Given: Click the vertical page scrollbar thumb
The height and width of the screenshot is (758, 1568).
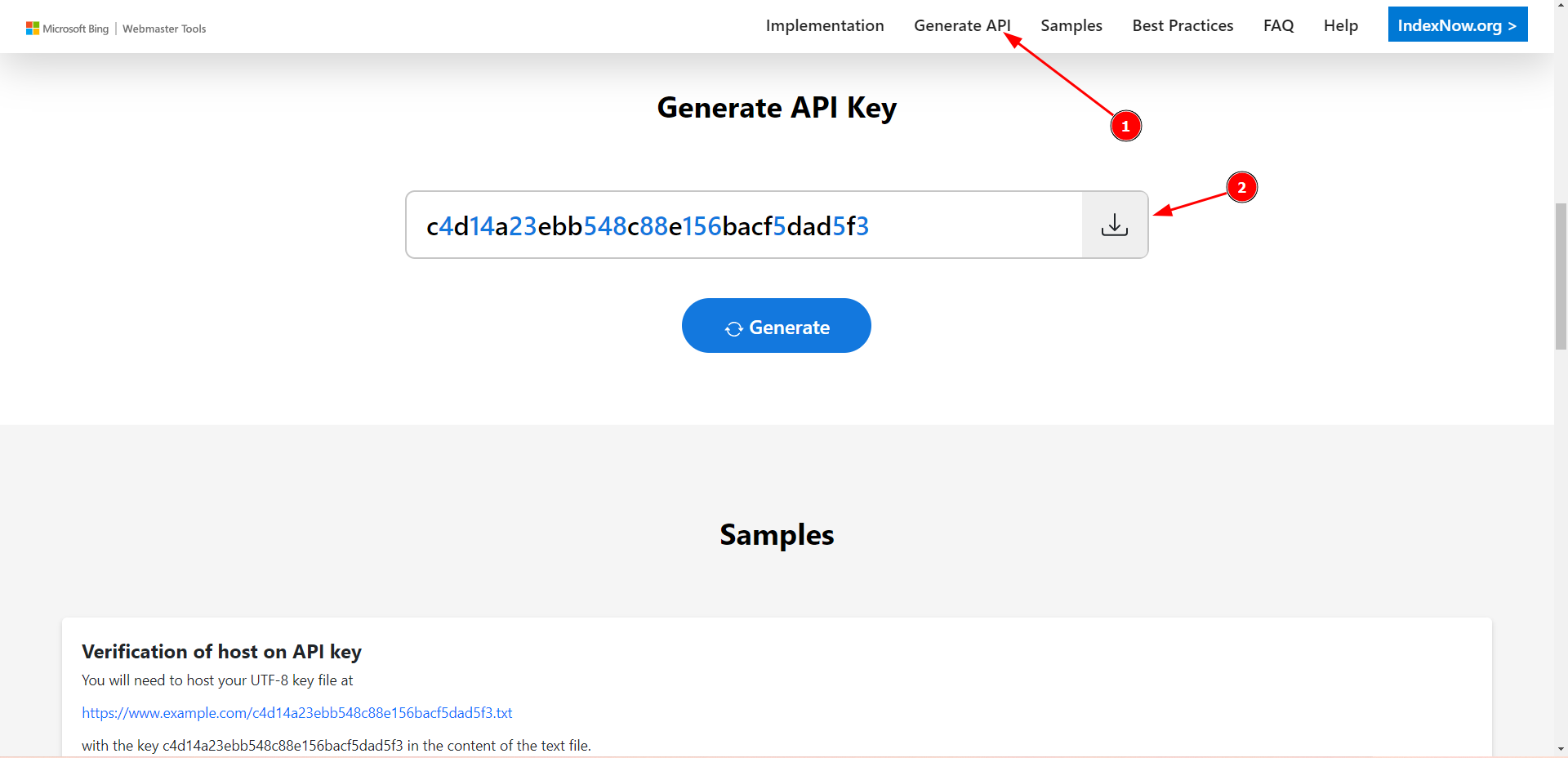Looking at the screenshot, I should [1561, 278].
